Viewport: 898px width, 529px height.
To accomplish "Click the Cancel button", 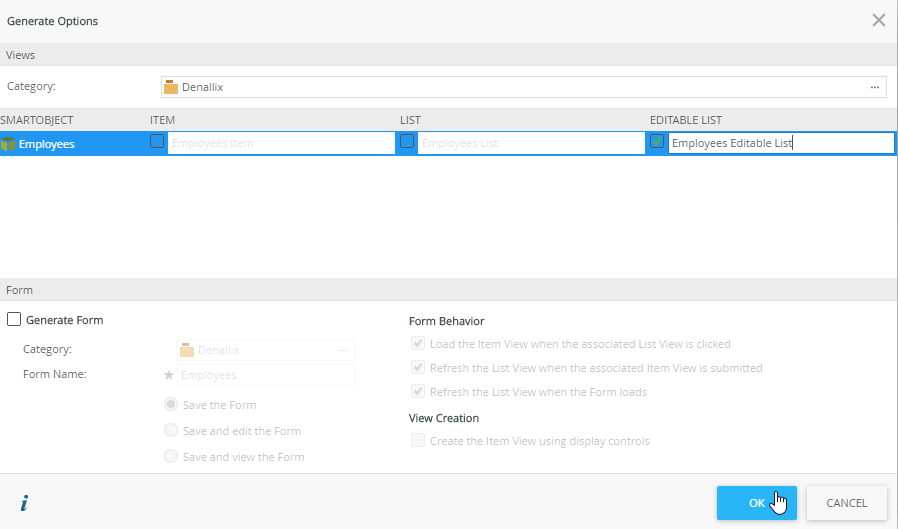I will [x=846, y=503].
